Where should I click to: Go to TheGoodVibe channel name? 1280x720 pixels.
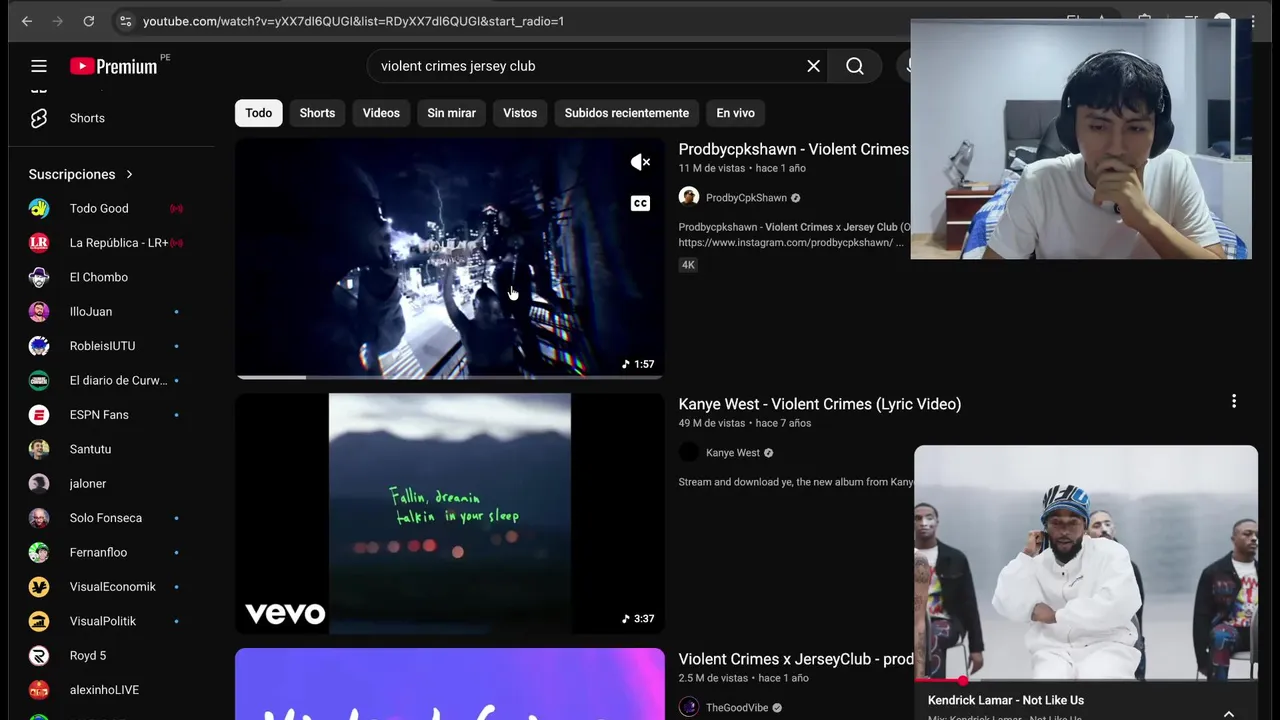[x=737, y=708]
